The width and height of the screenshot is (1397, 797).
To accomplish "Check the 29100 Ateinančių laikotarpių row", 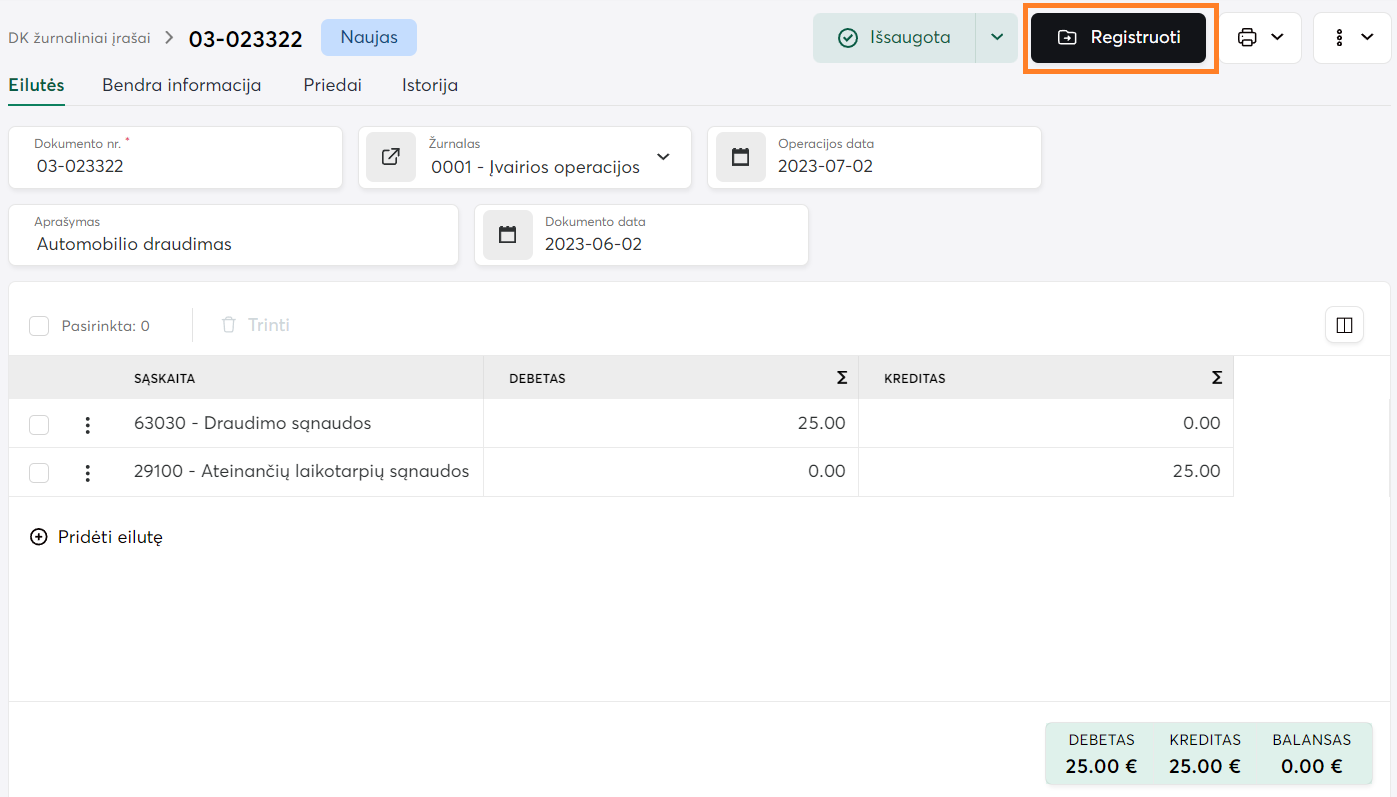I will coord(39,472).
